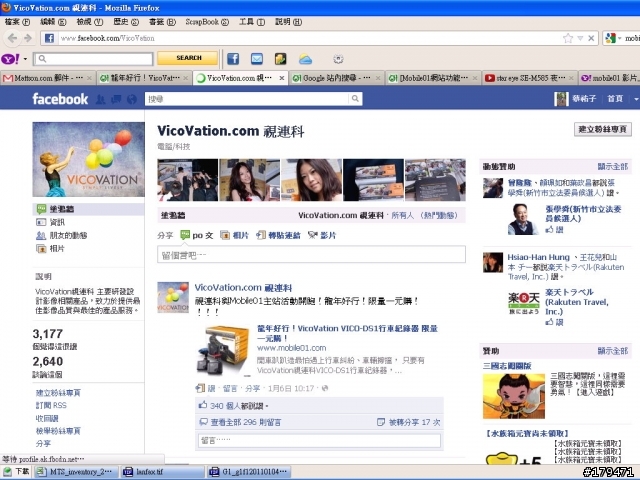Viewport: 640px width, 480px height.
Task: Click the Facebook 搜尋 search box
Action: (247, 99)
